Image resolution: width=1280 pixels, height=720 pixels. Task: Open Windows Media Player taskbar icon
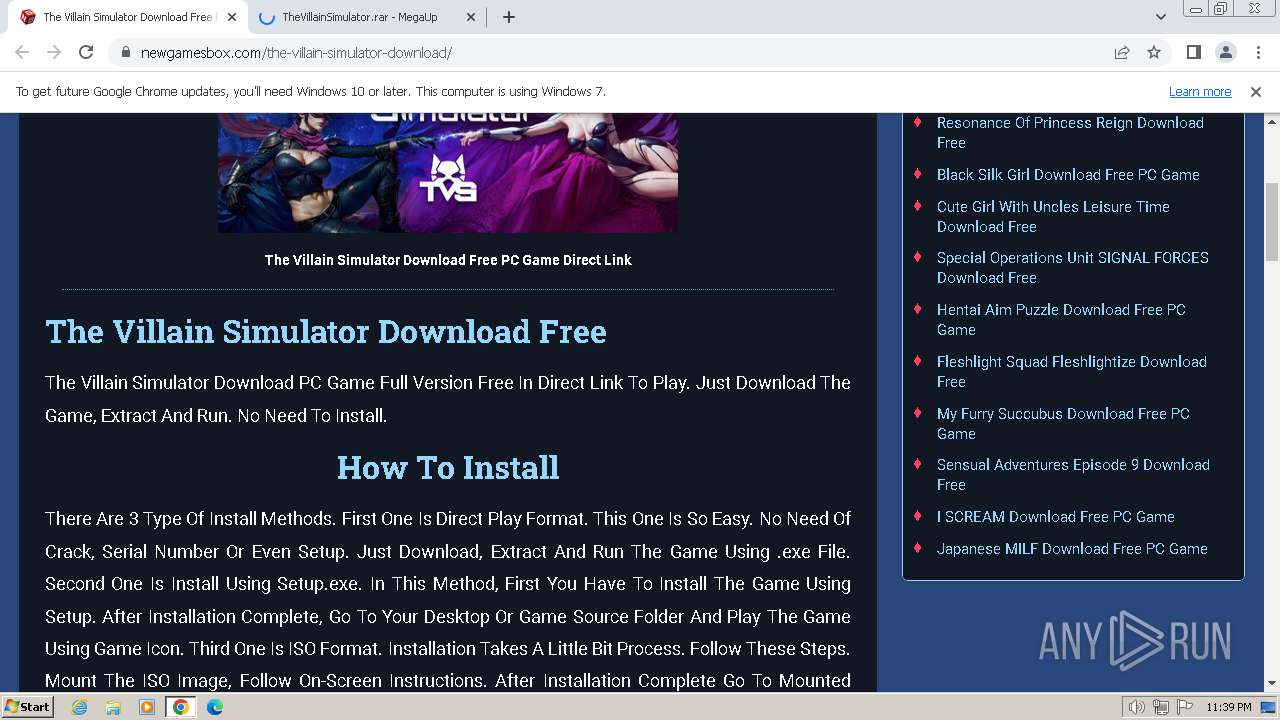(147, 707)
